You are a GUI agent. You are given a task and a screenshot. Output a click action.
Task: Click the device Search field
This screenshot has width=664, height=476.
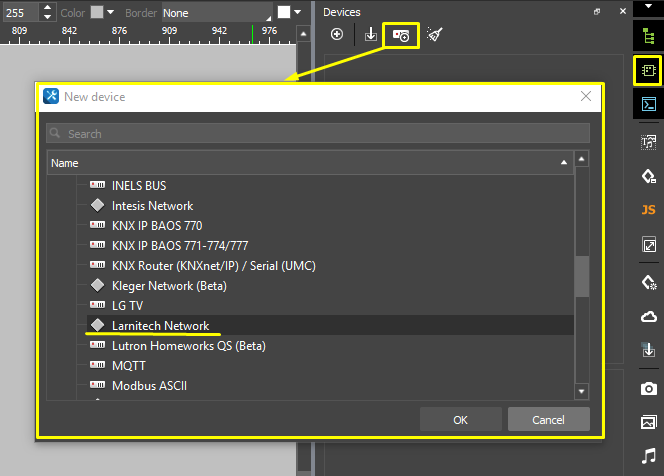pyautogui.click(x=318, y=133)
